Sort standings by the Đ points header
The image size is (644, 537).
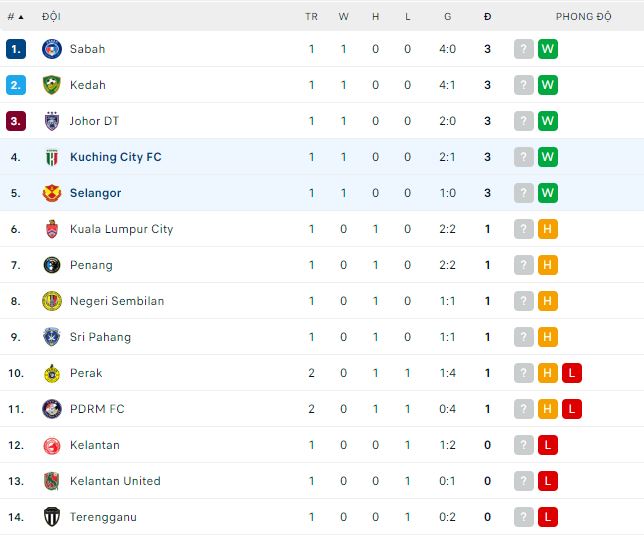point(487,16)
